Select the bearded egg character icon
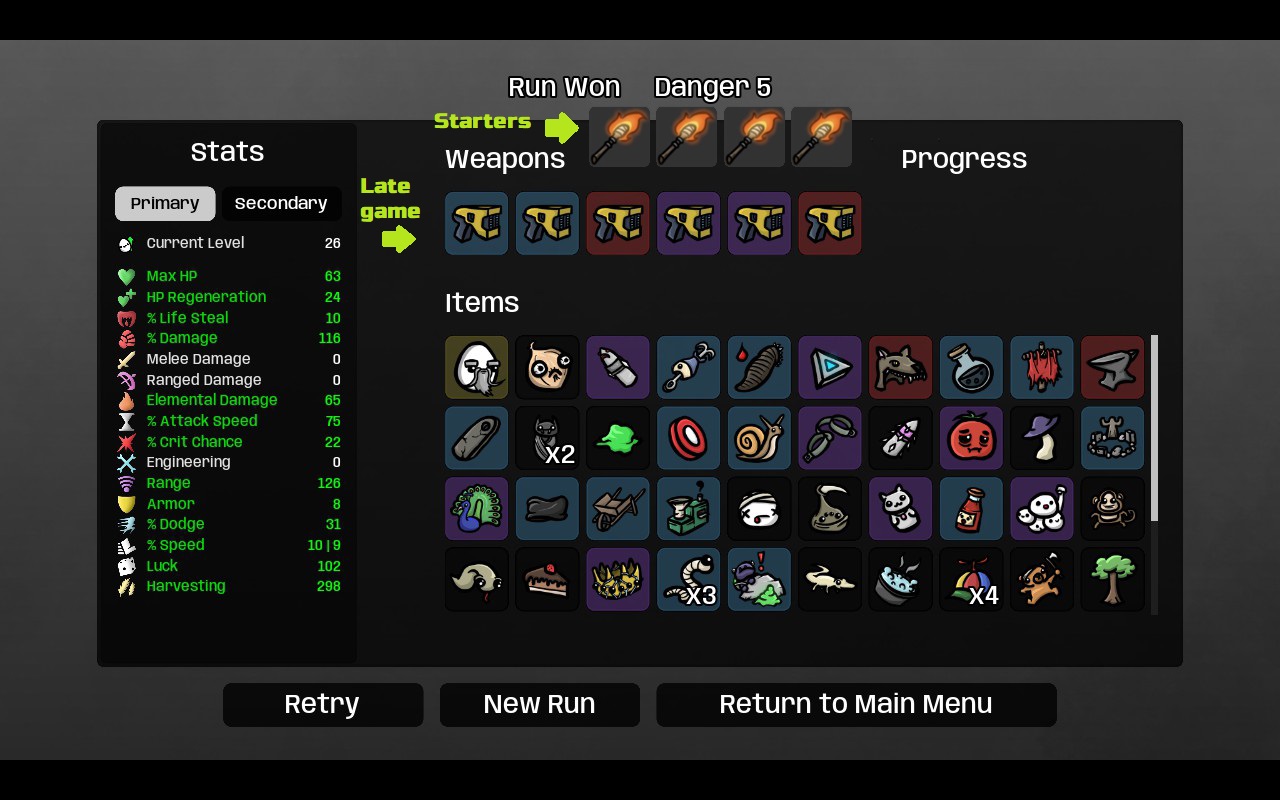The height and width of the screenshot is (800, 1280). click(477, 367)
